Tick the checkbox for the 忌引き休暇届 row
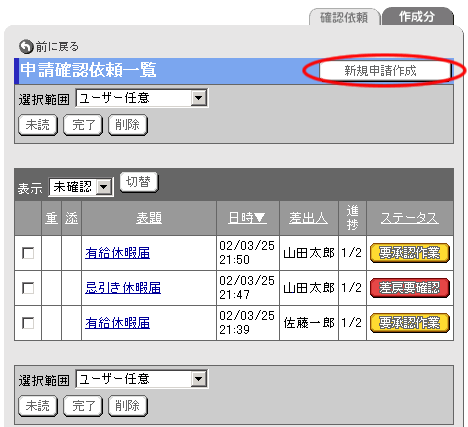 (x=28, y=288)
